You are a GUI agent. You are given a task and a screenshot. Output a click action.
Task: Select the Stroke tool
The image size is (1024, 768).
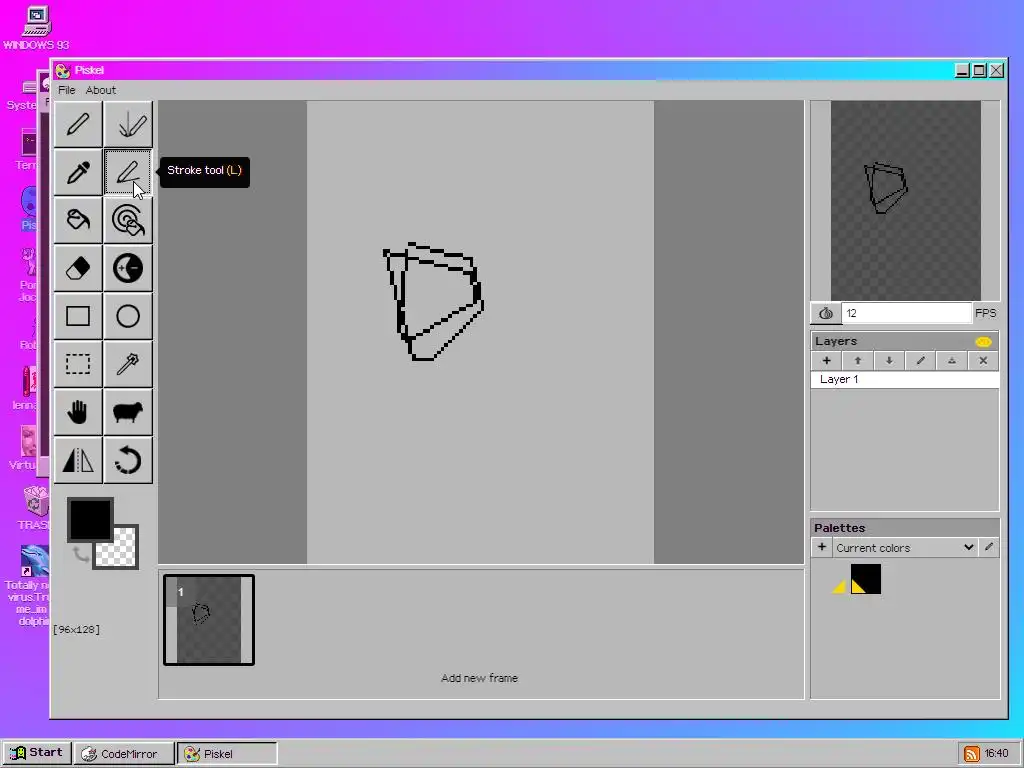(x=128, y=172)
